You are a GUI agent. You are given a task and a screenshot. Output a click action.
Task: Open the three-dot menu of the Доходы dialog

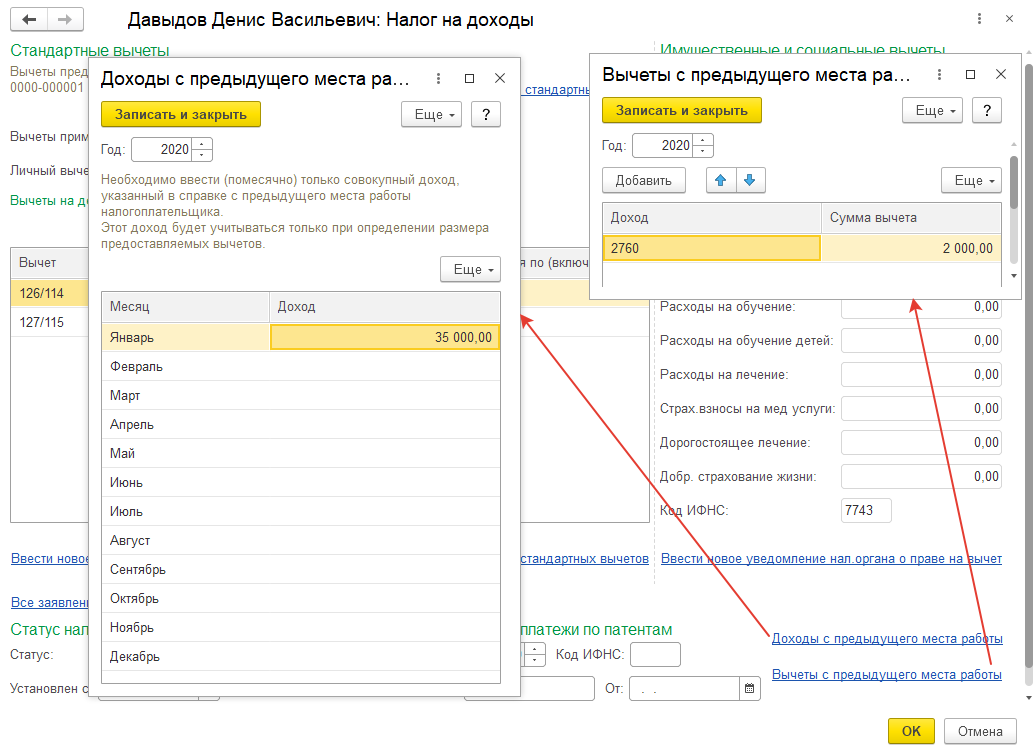438,78
